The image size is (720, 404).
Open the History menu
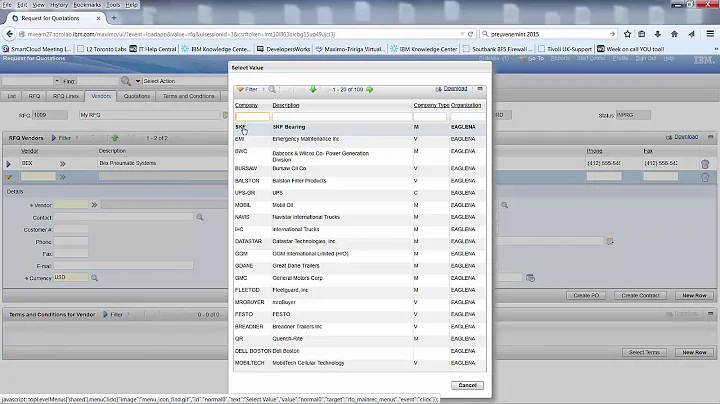click(x=59, y=5)
